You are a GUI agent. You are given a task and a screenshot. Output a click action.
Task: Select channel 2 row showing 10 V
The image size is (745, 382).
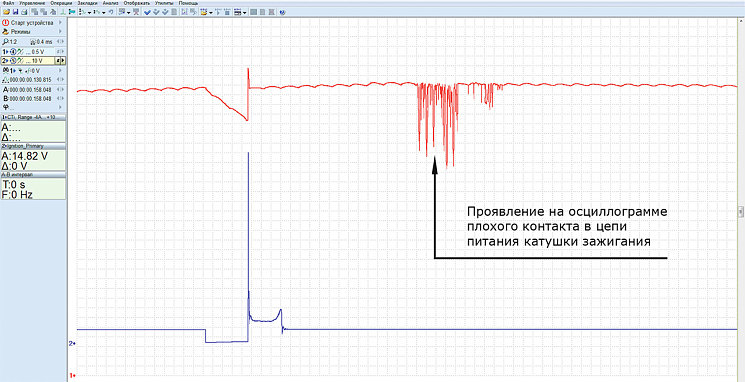pos(33,60)
